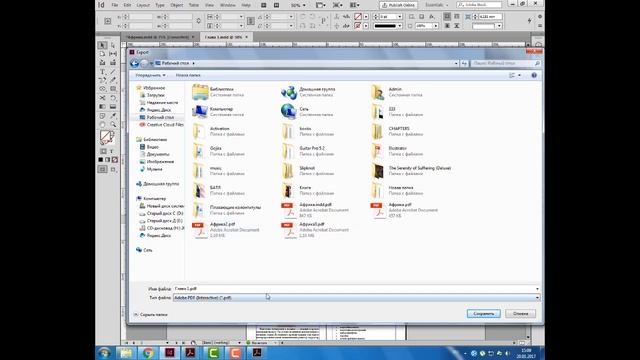The width and height of the screenshot is (640, 360).
Task: Select the Type tool in InDesign toolbox
Action: click(x=102, y=72)
